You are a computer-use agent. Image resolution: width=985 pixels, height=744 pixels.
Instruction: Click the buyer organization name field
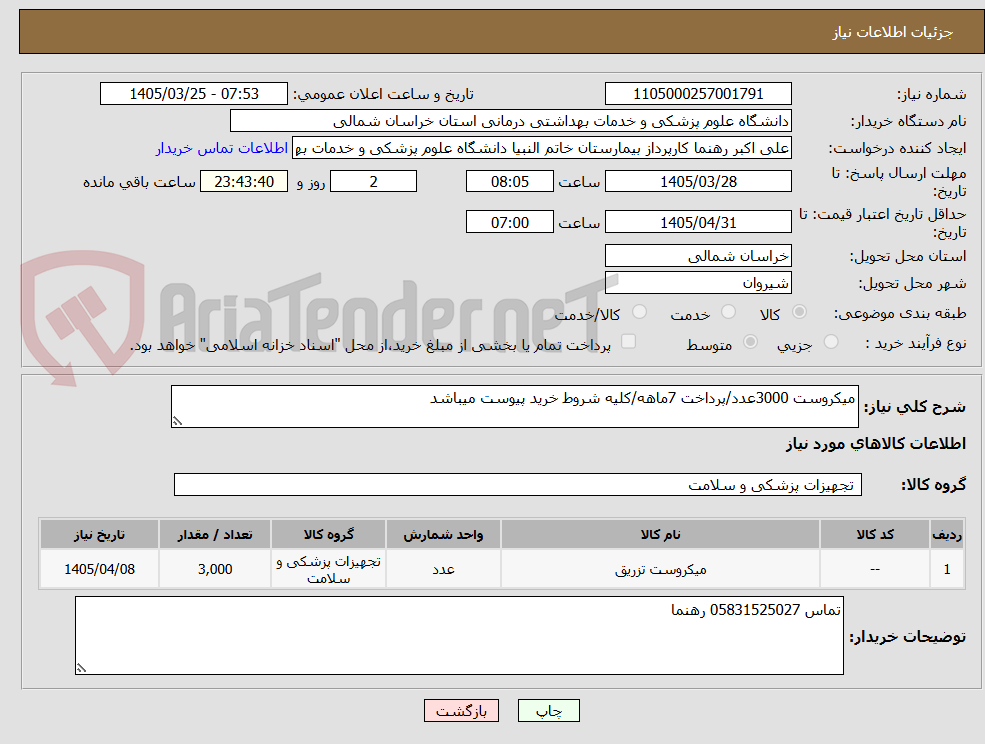point(511,121)
